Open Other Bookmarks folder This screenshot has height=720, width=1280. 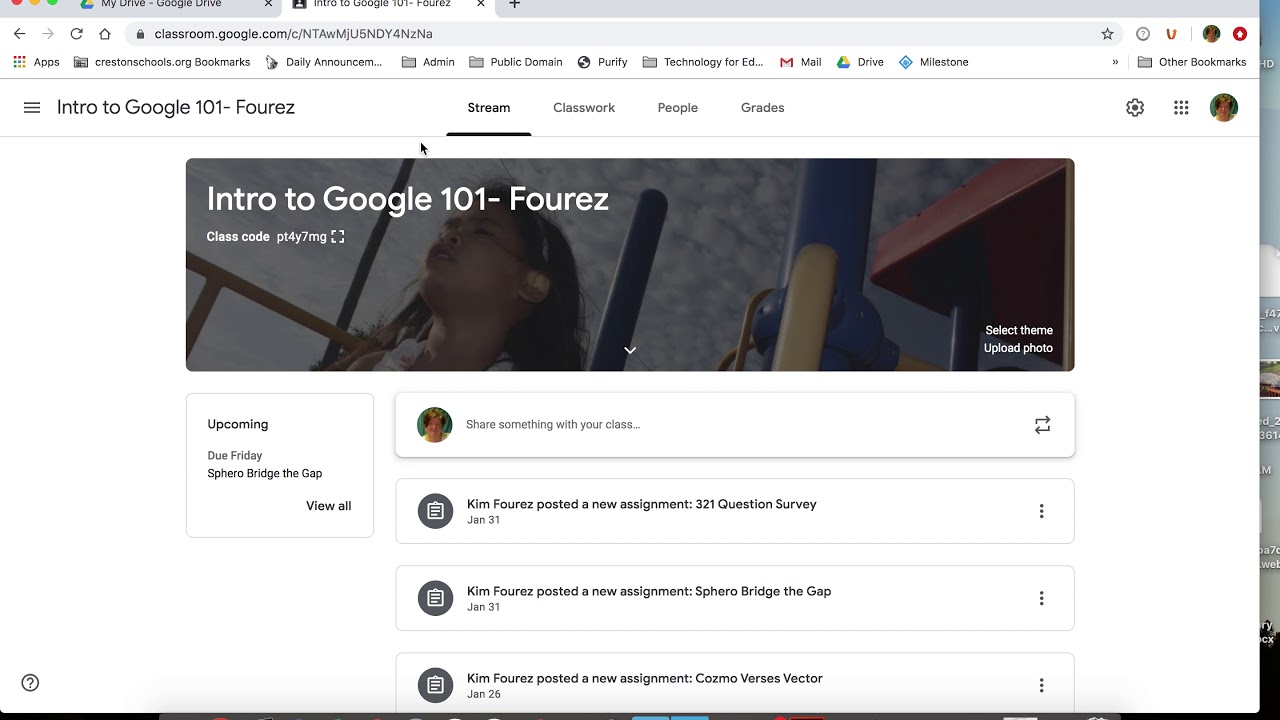pos(1192,62)
